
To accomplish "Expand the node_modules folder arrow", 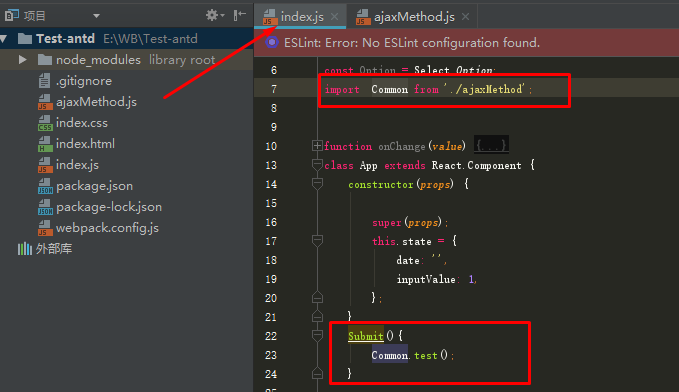I will coord(23,59).
